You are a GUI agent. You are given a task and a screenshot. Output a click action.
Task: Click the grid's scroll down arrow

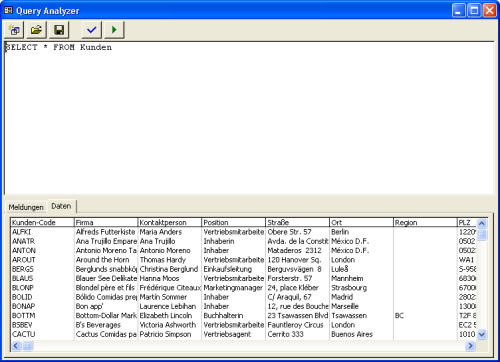click(482, 334)
